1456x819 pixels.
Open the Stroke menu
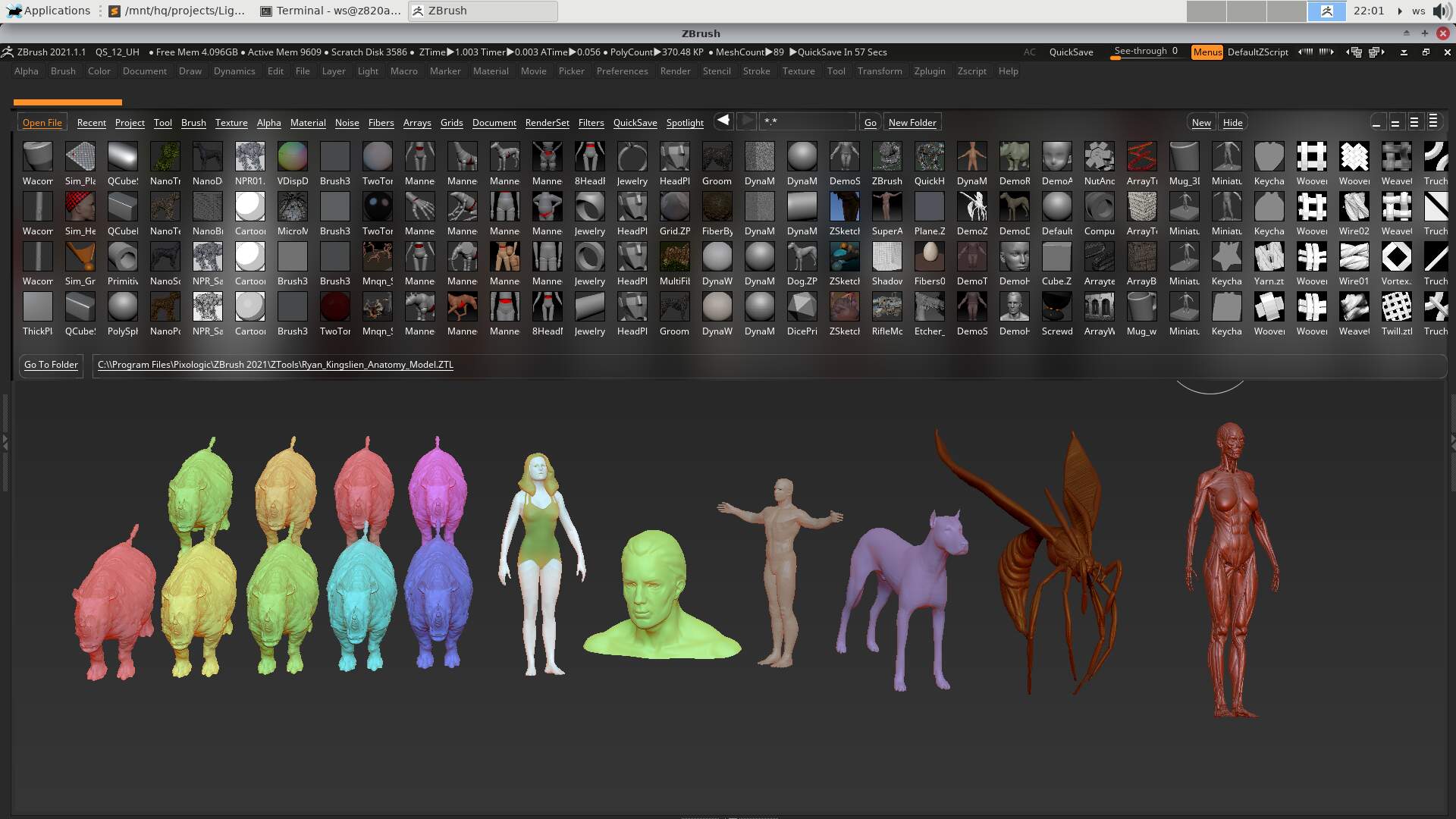pyautogui.click(x=756, y=71)
